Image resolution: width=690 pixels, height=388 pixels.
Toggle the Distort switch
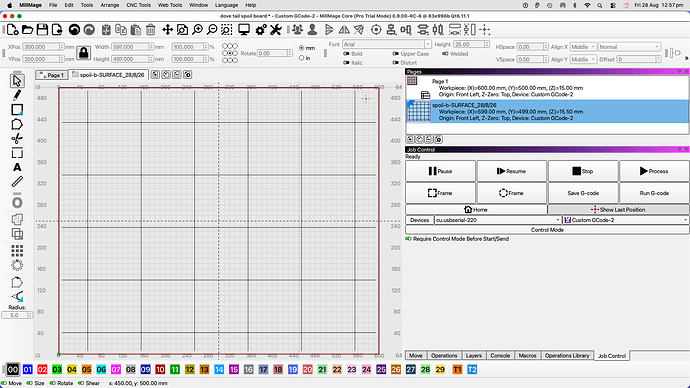click(395, 62)
